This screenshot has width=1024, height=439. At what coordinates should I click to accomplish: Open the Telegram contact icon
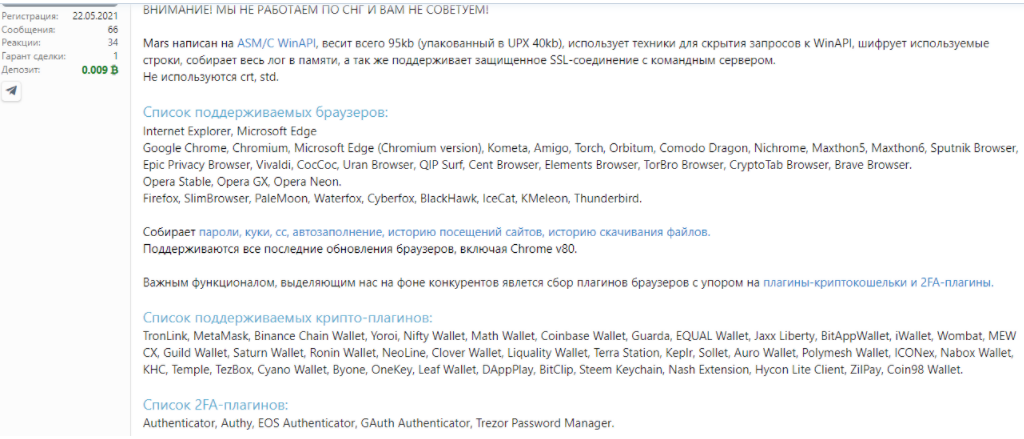point(11,90)
